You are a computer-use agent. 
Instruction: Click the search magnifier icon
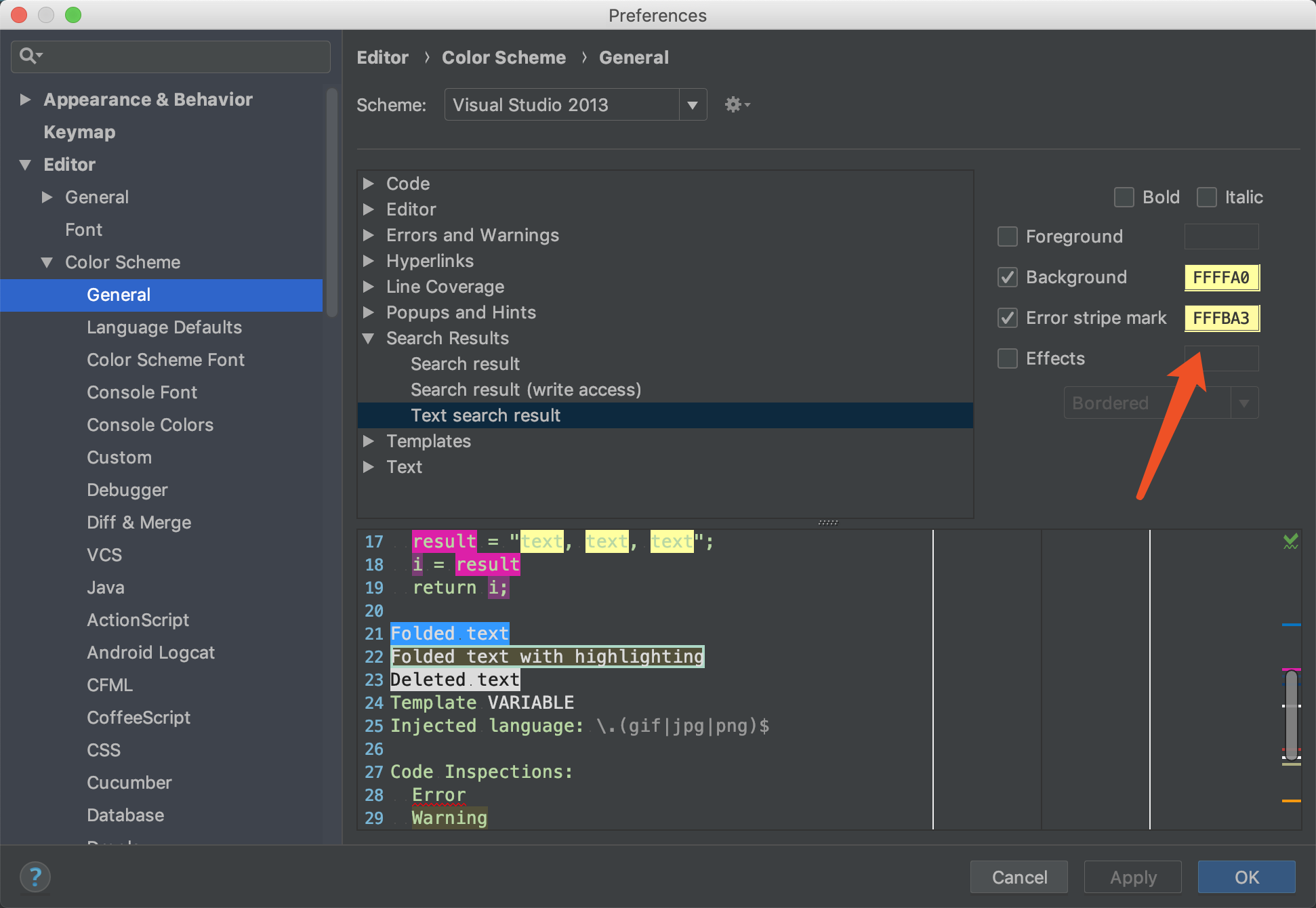click(x=28, y=56)
